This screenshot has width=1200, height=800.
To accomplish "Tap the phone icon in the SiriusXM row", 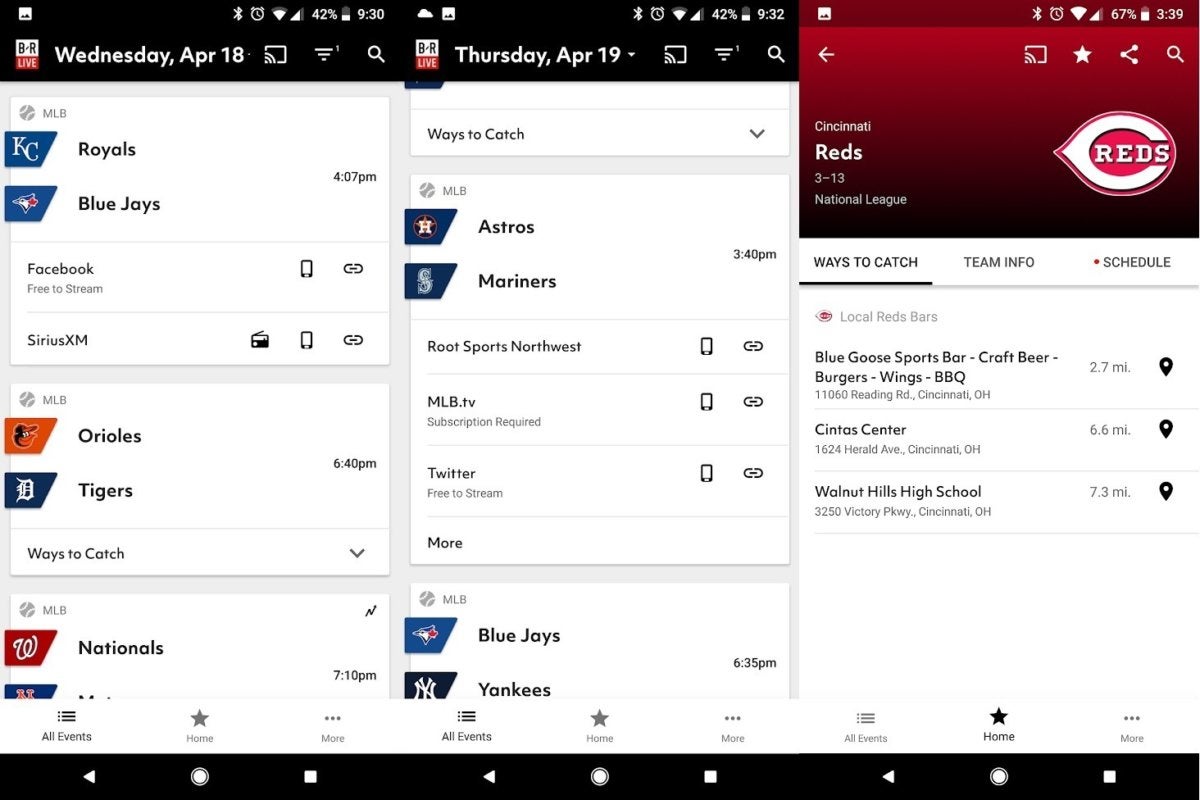I will (307, 340).
